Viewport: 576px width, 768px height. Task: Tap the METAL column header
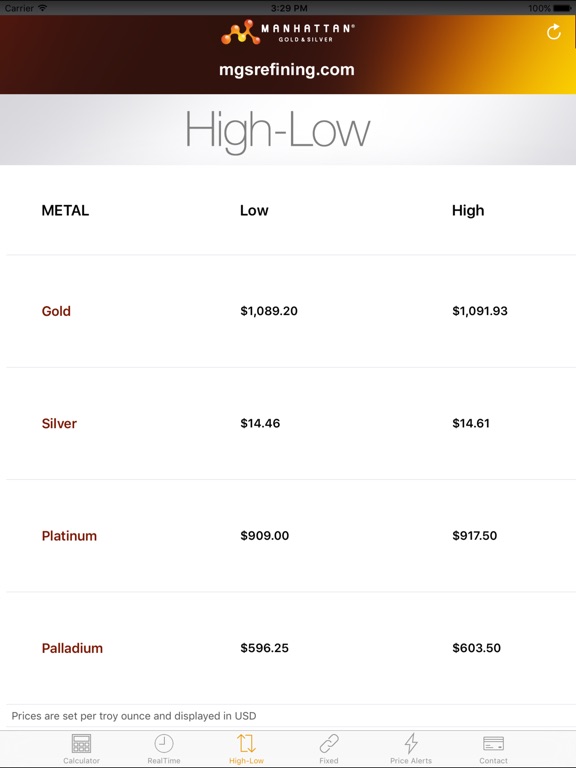coord(65,211)
